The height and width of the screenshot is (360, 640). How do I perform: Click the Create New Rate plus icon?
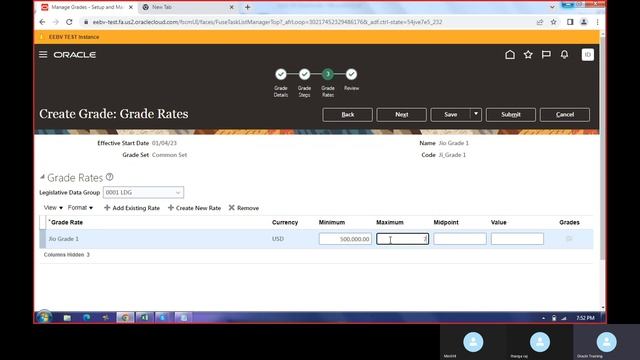point(171,208)
